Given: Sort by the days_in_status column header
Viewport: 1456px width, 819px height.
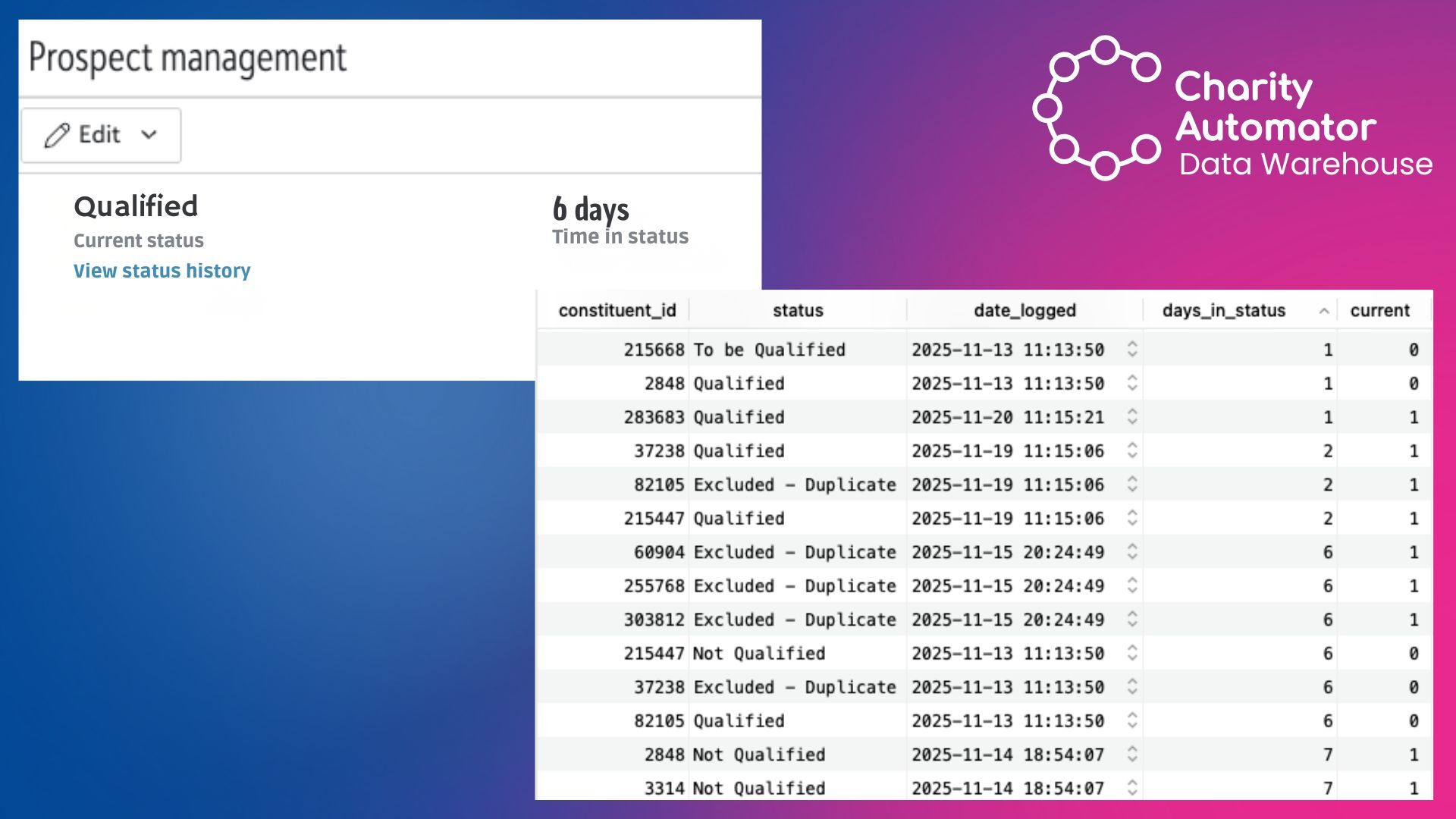Looking at the screenshot, I should tap(1223, 310).
